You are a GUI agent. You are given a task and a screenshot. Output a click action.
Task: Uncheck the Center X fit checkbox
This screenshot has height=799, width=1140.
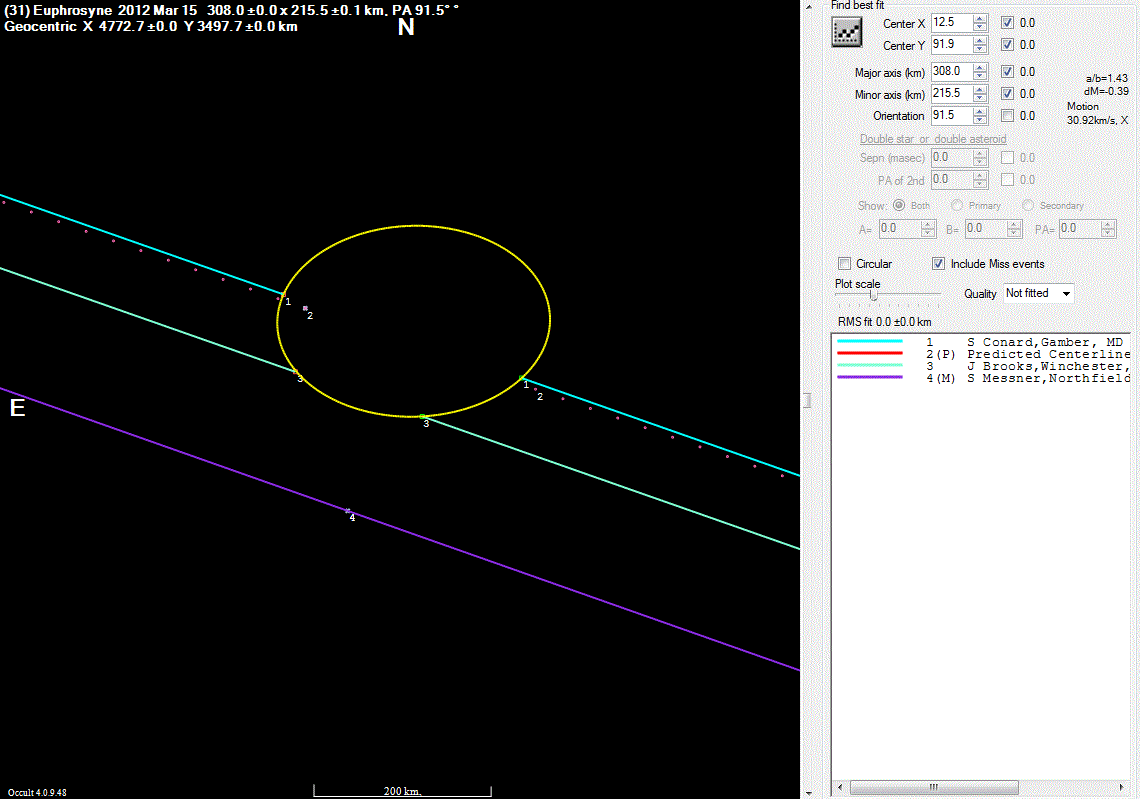(1008, 22)
